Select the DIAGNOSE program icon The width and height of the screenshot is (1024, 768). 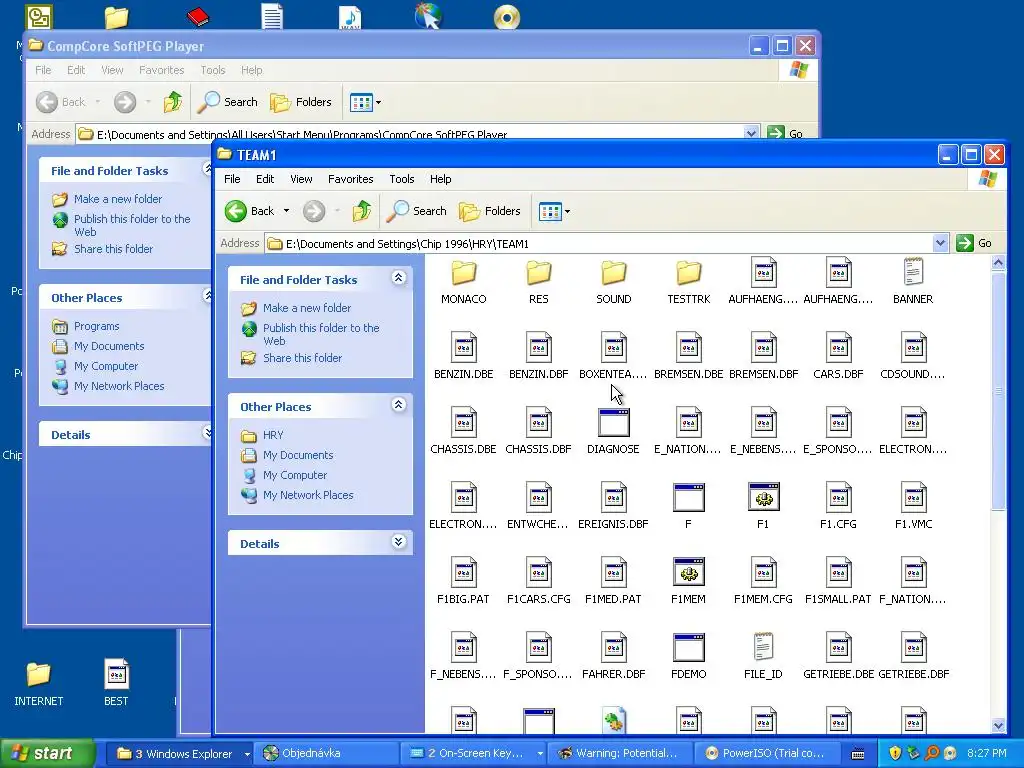(x=613, y=432)
